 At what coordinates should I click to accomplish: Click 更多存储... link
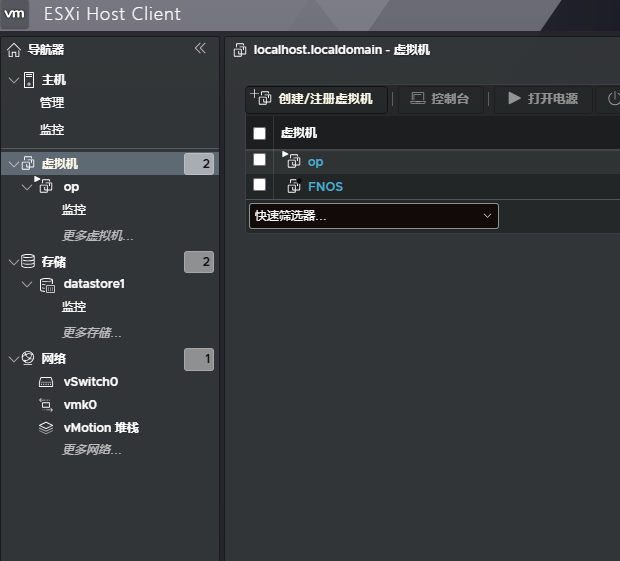pyautogui.click(x=92, y=332)
